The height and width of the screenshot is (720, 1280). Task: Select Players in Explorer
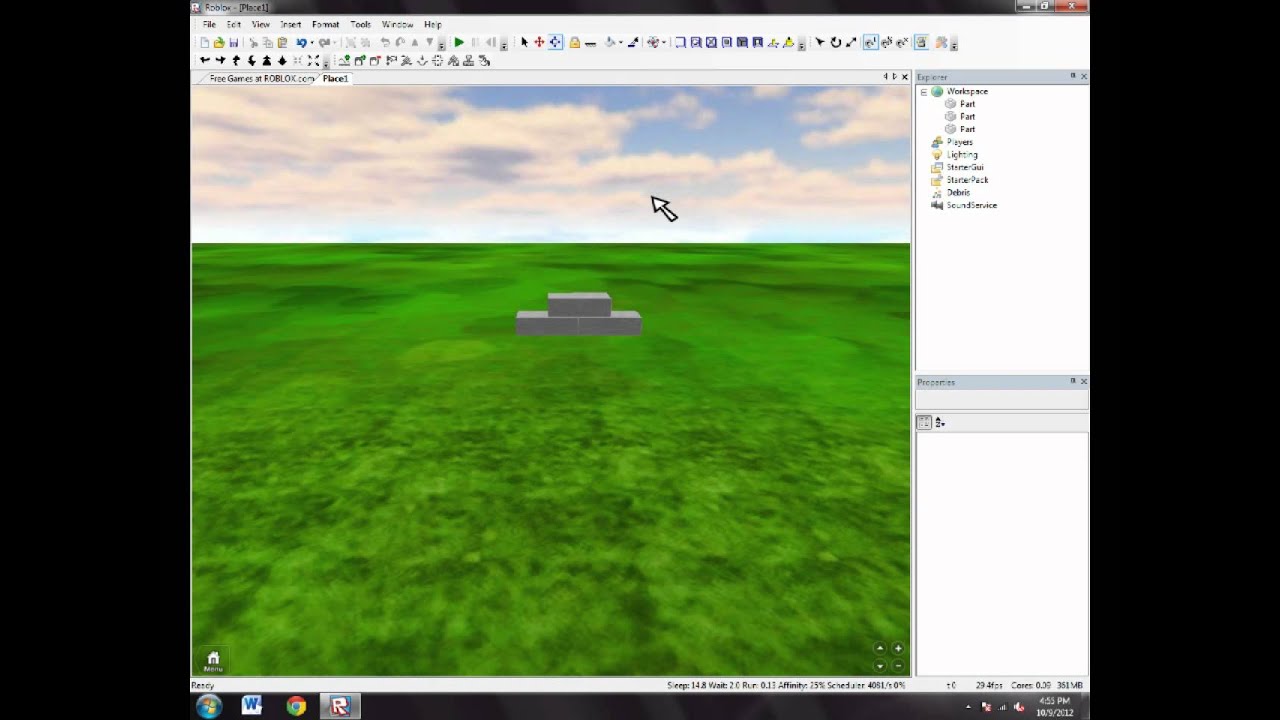pyautogui.click(x=959, y=142)
